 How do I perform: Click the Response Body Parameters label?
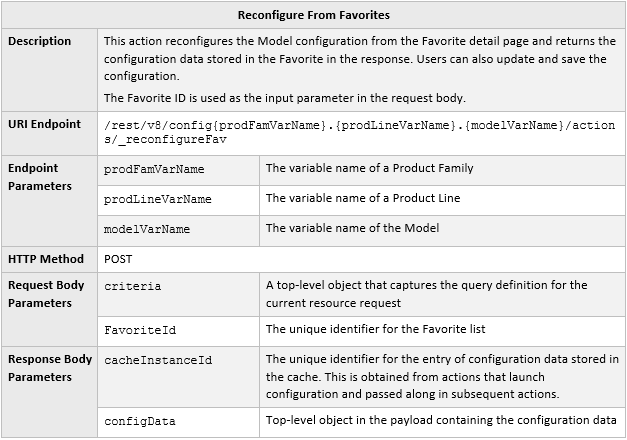[x=50, y=368]
